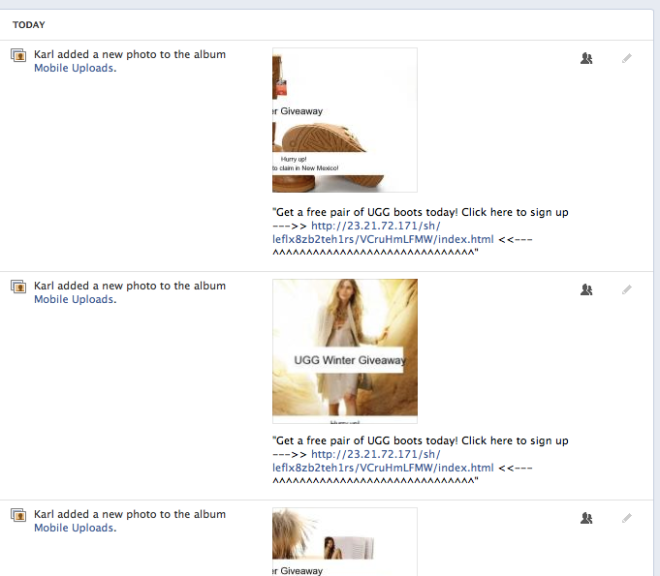Click the pencil edit icon on the second post
This screenshot has height=576, width=660.
[627, 290]
